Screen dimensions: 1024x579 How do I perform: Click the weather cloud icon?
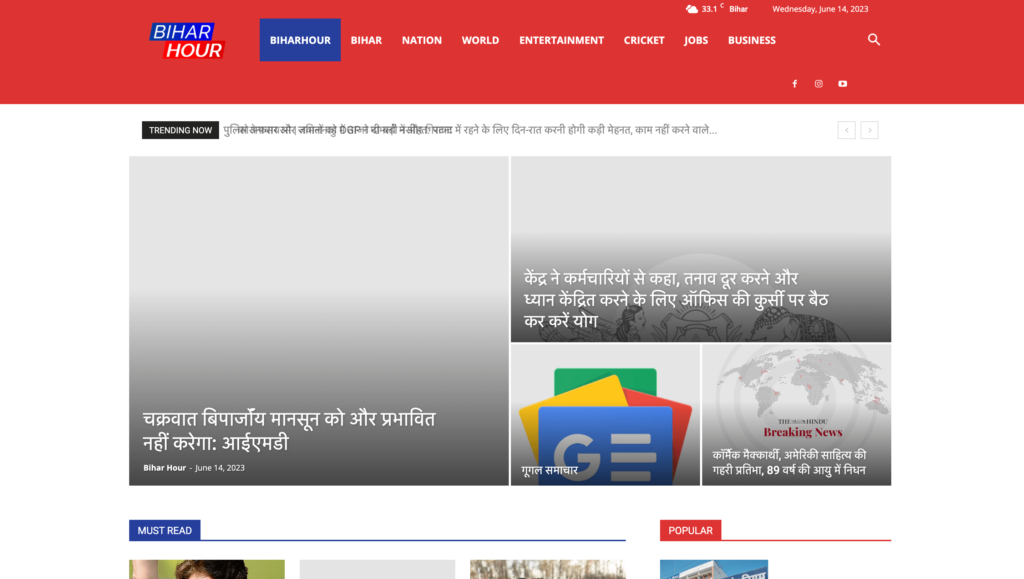692,9
